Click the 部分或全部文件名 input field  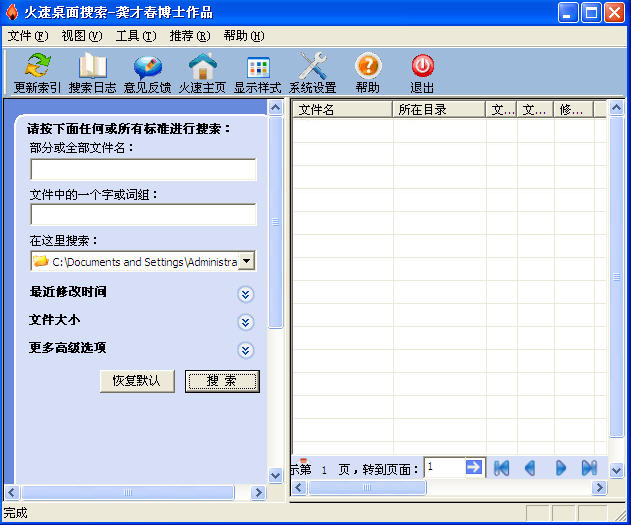pyautogui.click(x=143, y=169)
